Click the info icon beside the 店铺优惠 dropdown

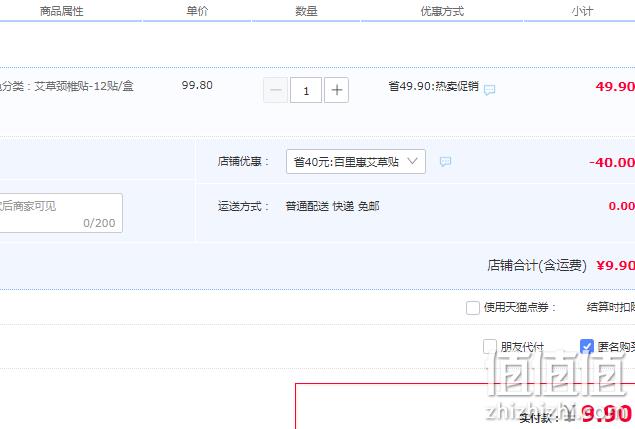[x=445, y=162]
